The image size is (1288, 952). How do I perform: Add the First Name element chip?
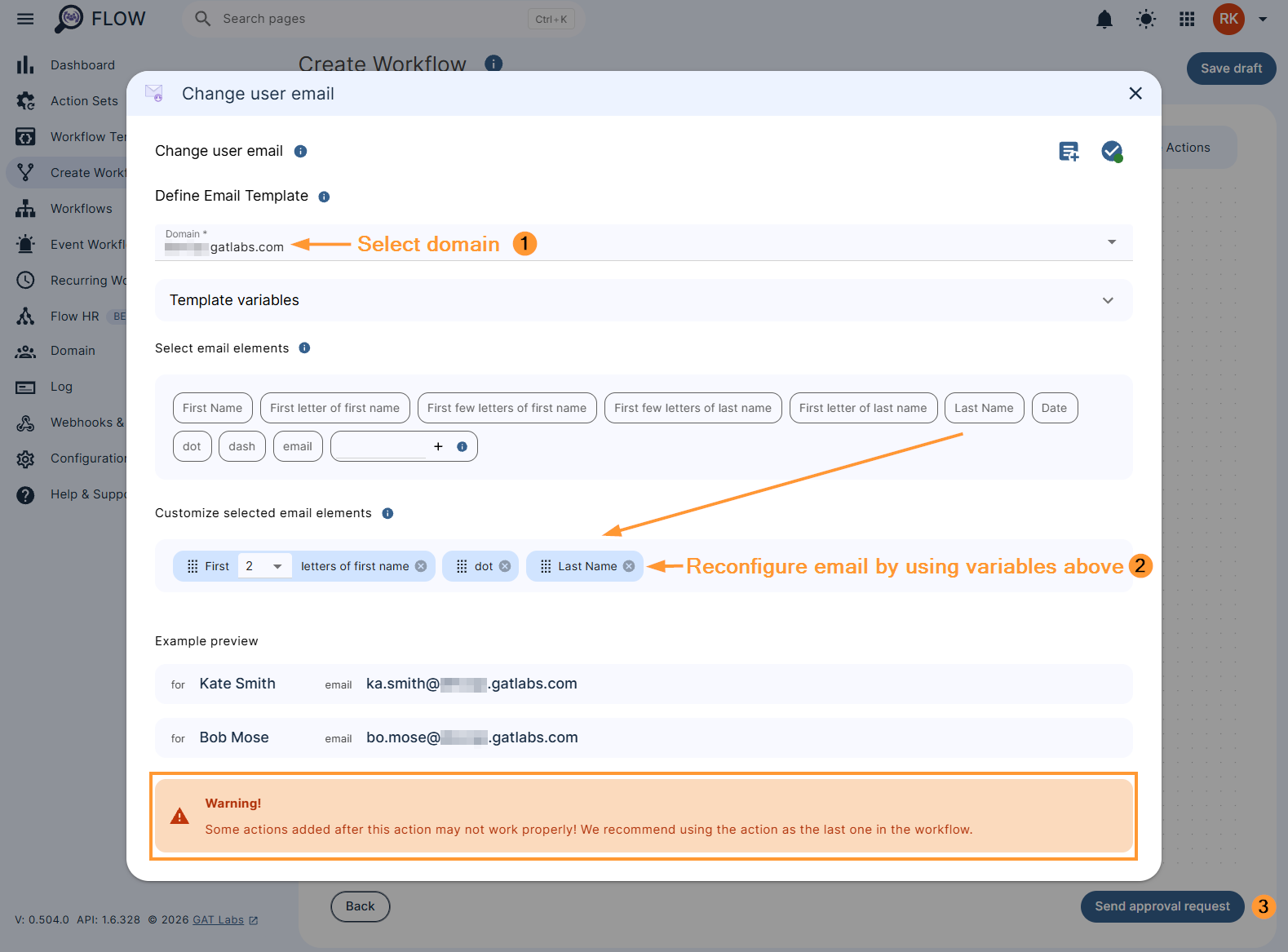coord(212,408)
